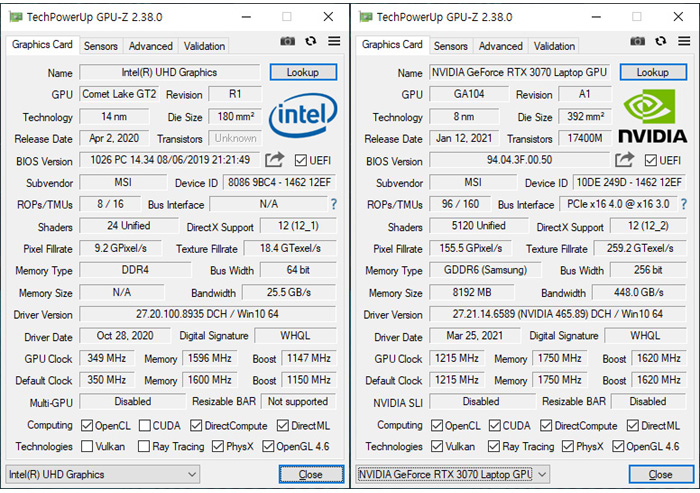Click the Intel(R) UHD Graphics Name field
Image resolution: width=700 pixels, height=493 pixels.
(x=170, y=72)
